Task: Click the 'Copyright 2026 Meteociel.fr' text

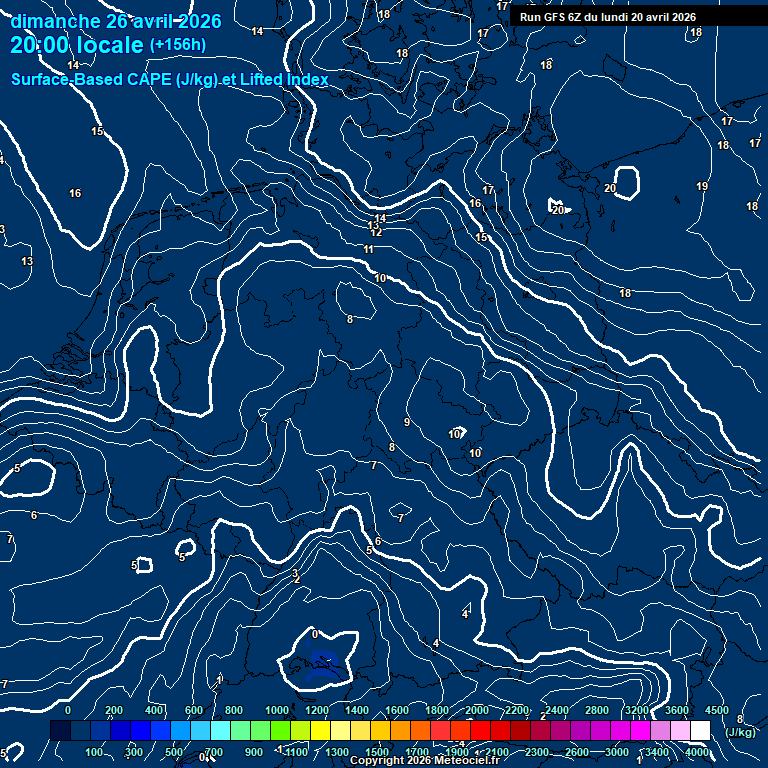Action: coord(425,760)
